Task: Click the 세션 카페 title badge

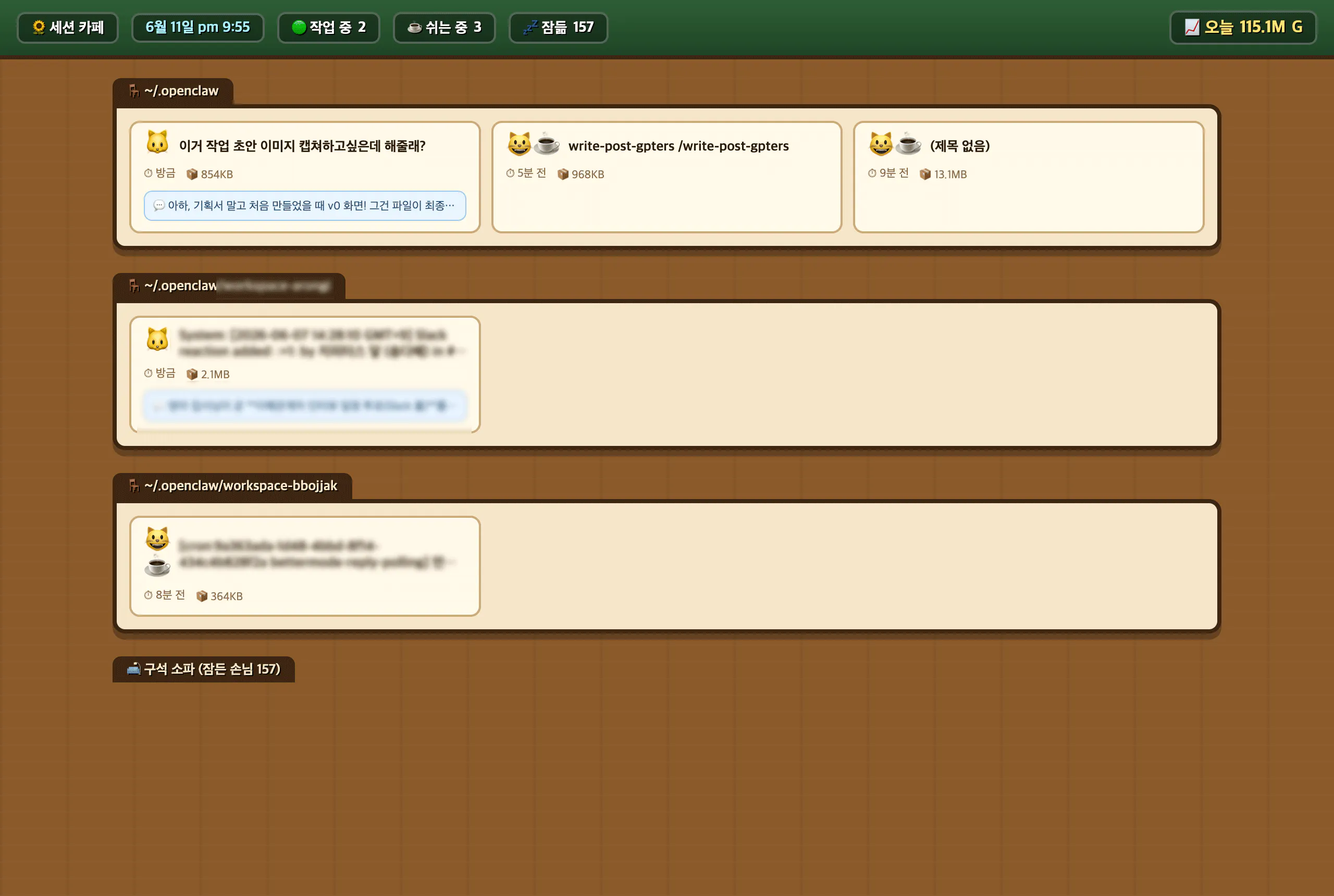Action: pyautogui.click(x=67, y=28)
